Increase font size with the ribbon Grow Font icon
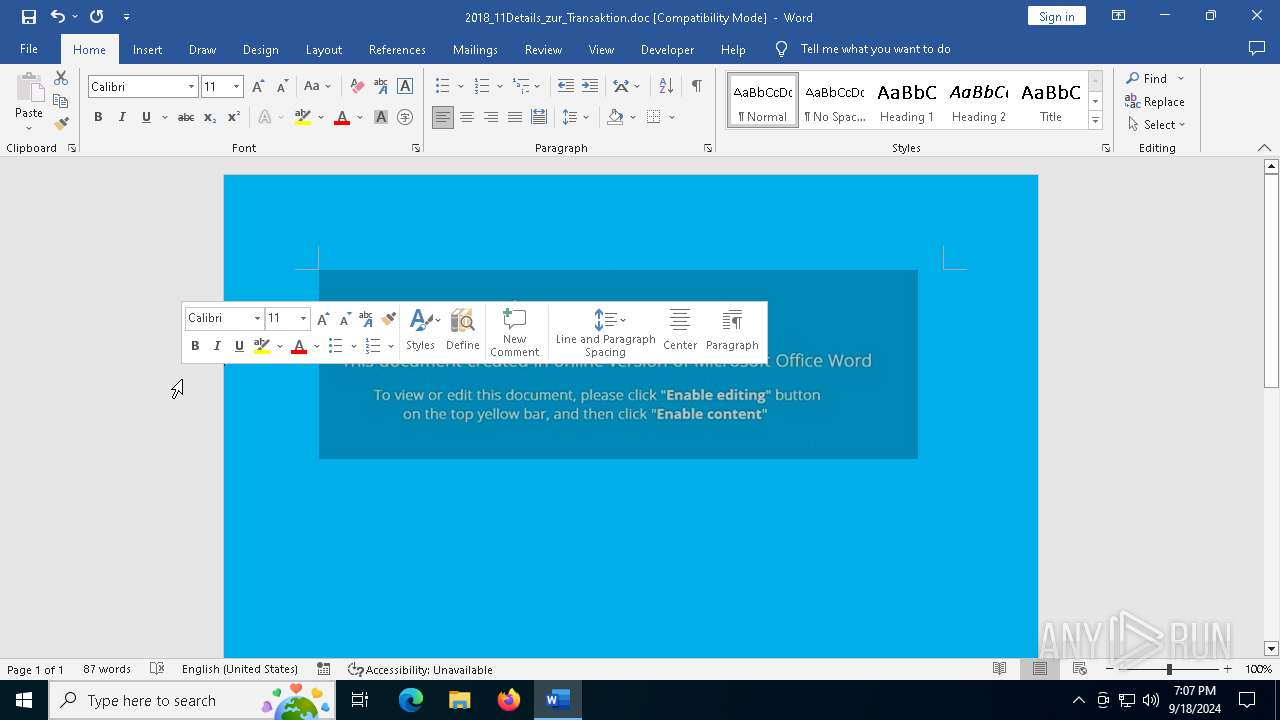The width and height of the screenshot is (1280, 720). click(258, 86)
